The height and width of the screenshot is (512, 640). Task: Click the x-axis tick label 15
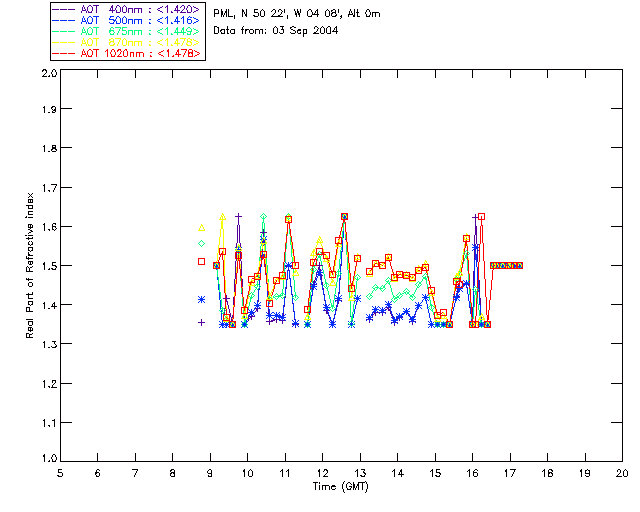435,473
